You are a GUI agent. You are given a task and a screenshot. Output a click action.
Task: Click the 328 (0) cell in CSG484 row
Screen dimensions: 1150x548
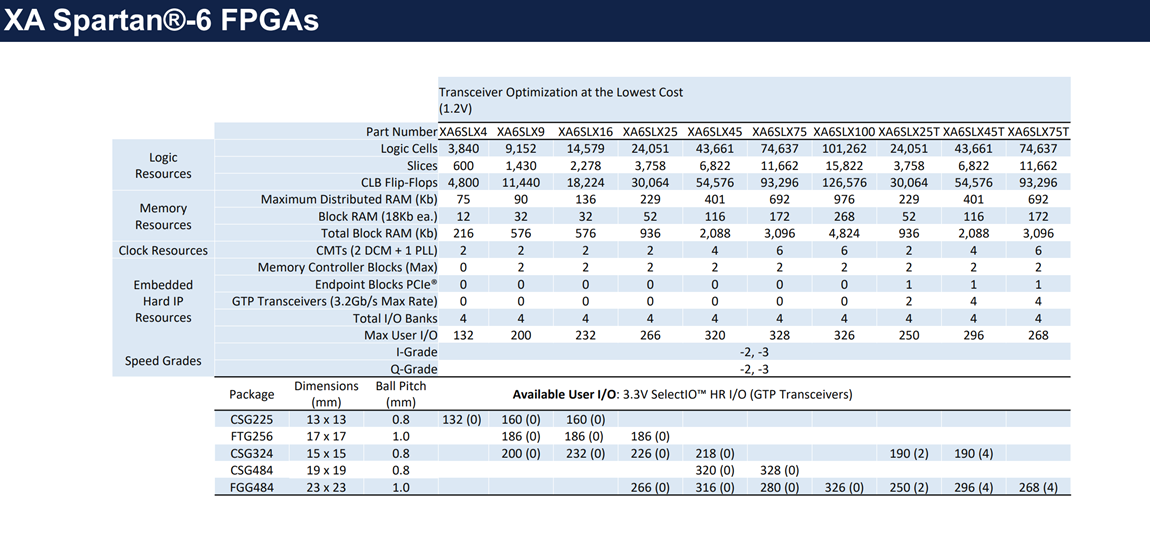pos(779,470)
